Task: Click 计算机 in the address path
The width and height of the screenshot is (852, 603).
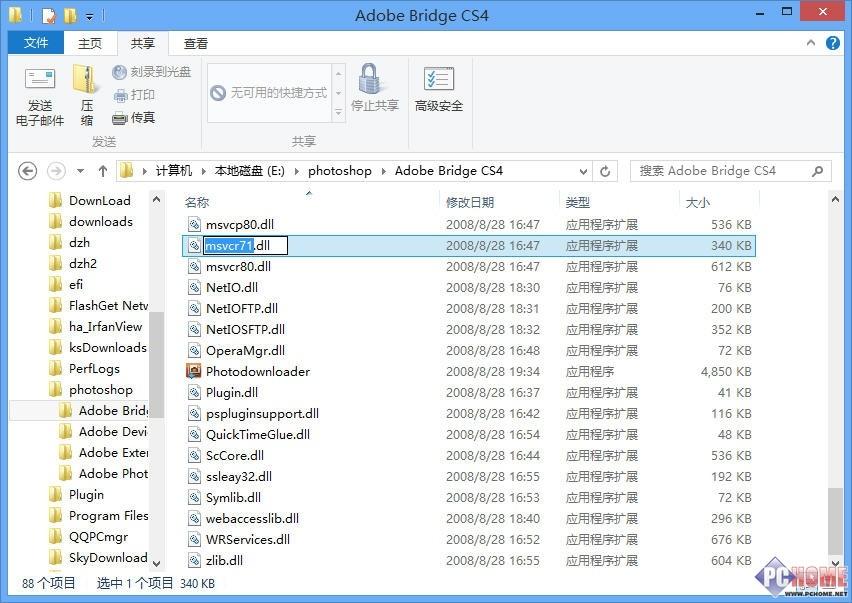Action: pyautogui.click(x=174, y=171)
